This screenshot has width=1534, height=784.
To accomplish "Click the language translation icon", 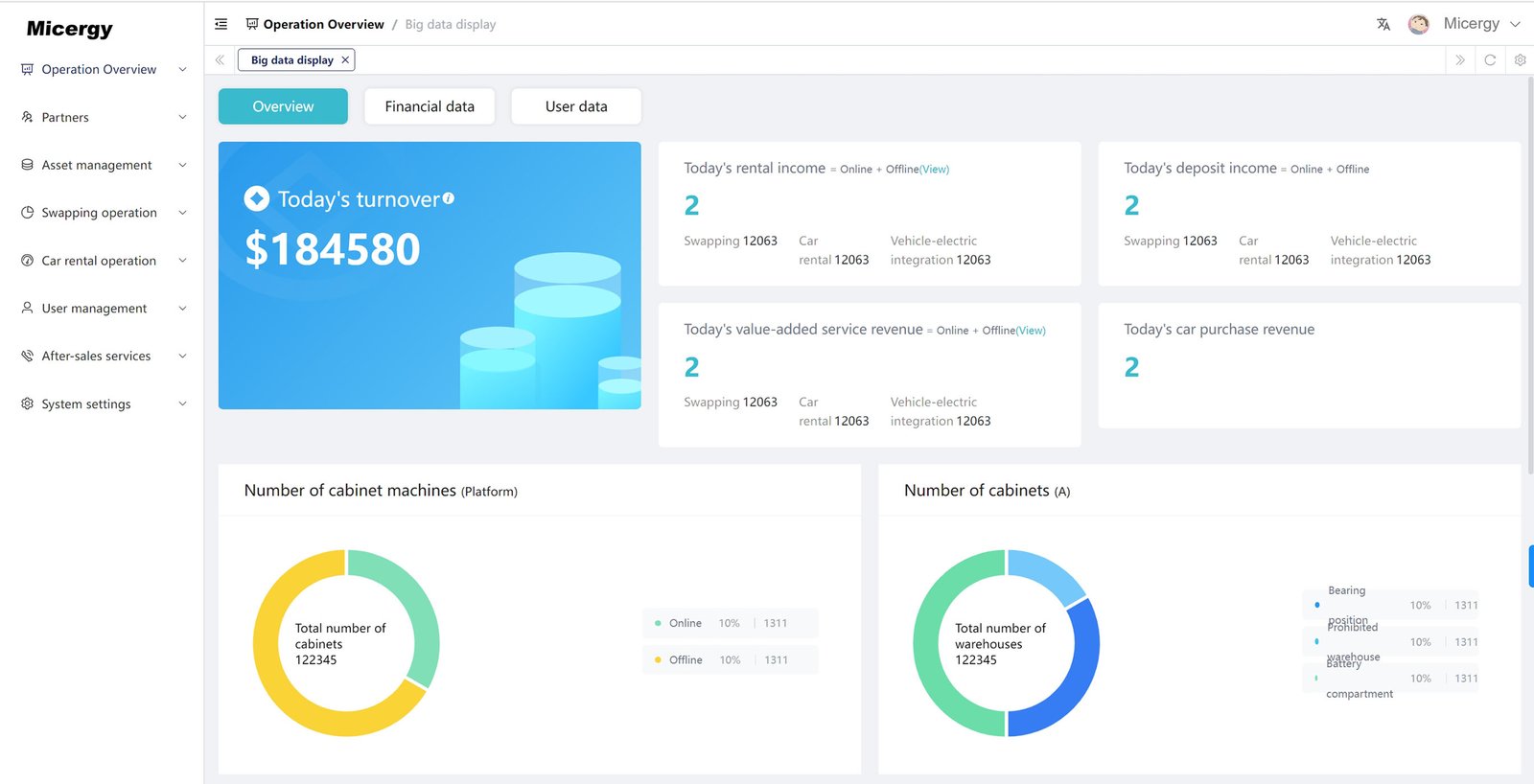I will point(1383,24).
